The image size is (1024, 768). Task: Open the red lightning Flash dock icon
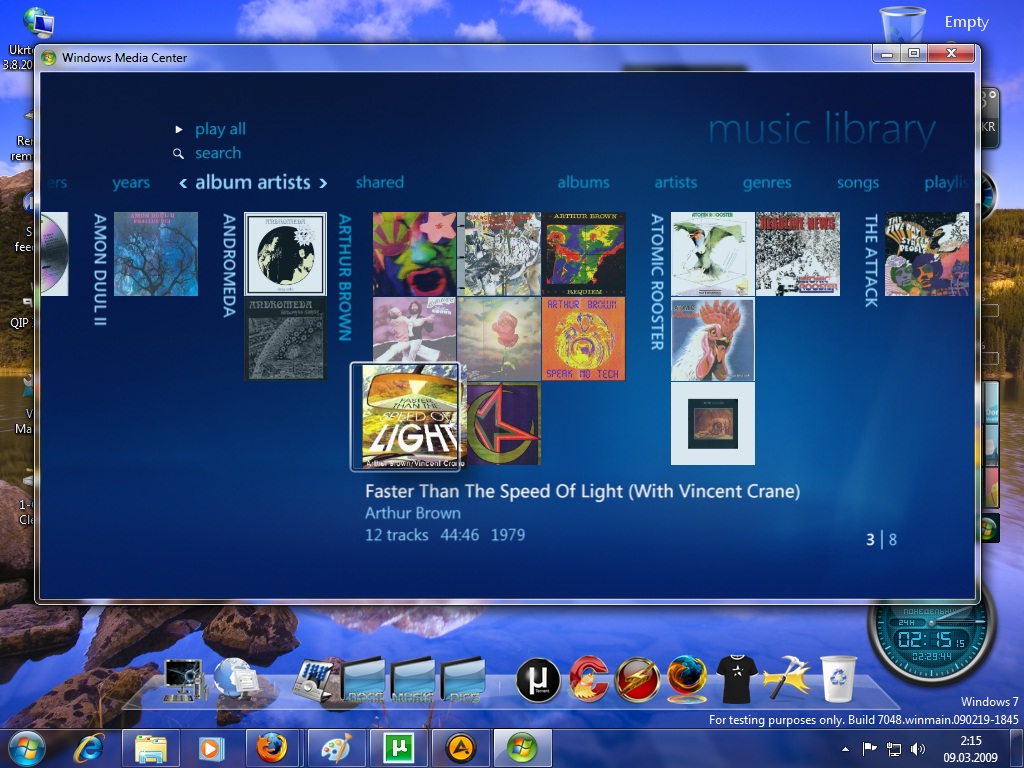(x=637, y=680)
